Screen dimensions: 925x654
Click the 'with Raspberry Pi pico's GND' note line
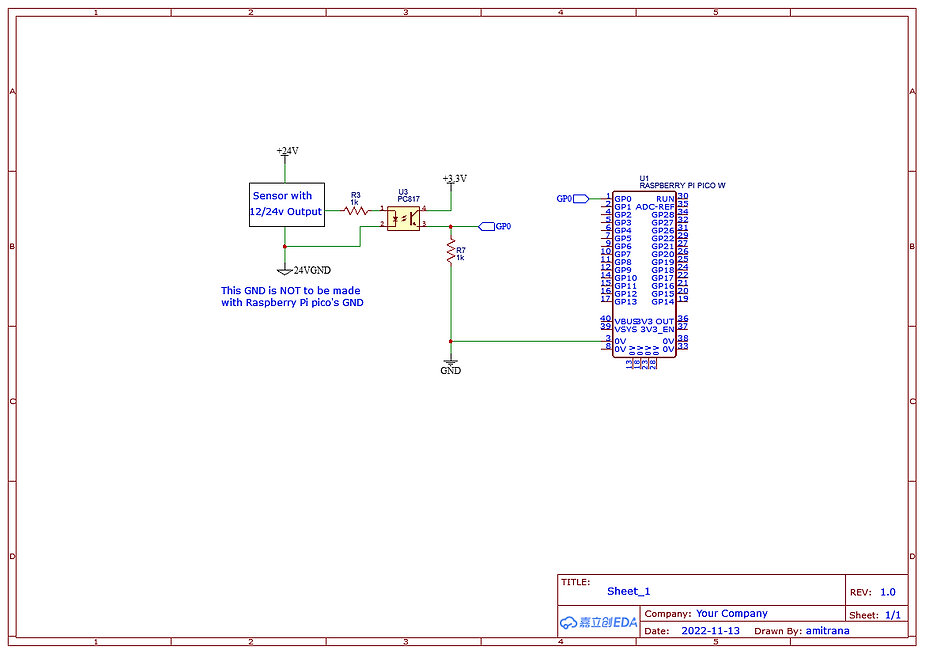coord(292,303)
